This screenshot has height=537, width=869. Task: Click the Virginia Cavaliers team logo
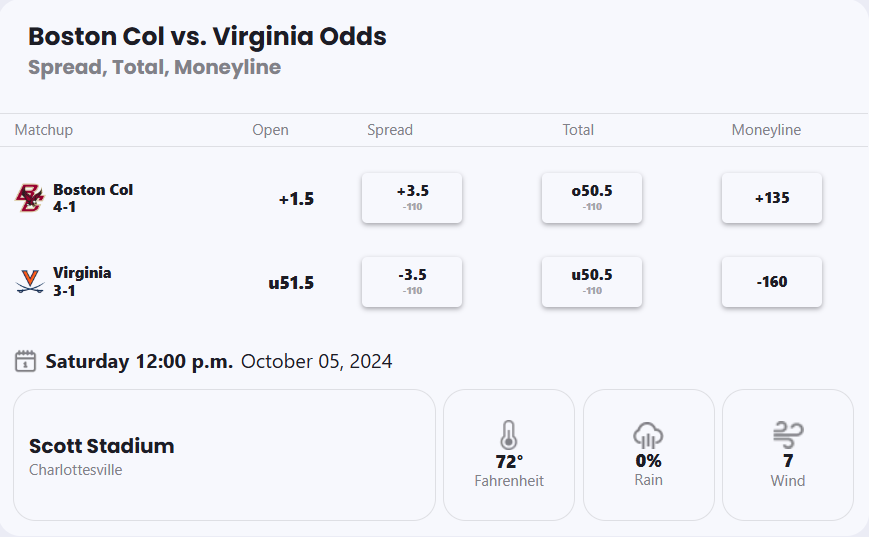point(30,281)
